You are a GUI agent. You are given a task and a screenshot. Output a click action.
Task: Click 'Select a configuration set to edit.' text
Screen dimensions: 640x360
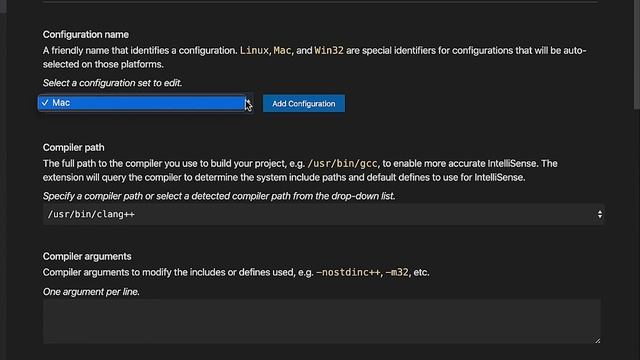click(112, 83)
